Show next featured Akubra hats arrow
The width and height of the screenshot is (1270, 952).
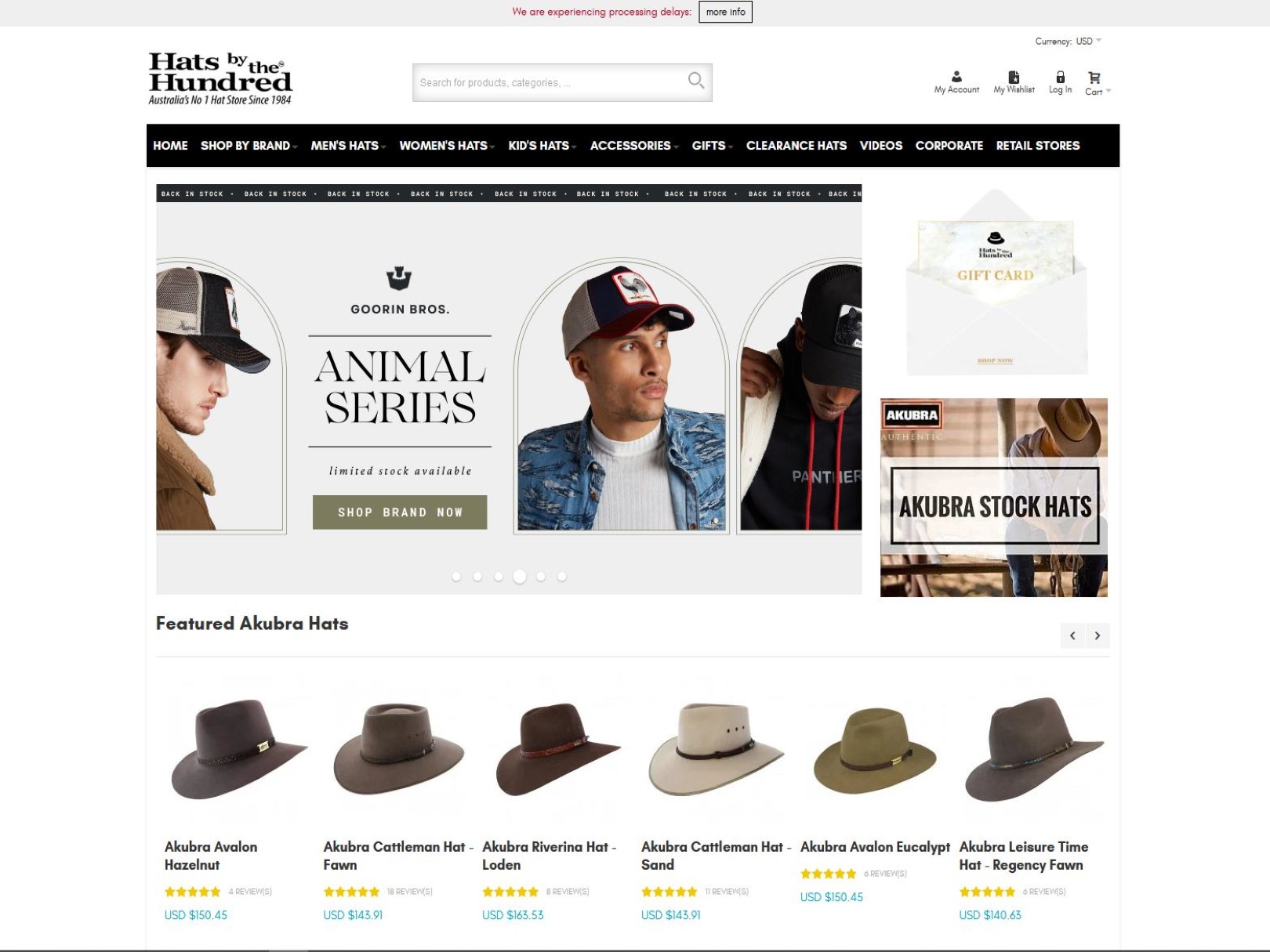coord(1098,635)
